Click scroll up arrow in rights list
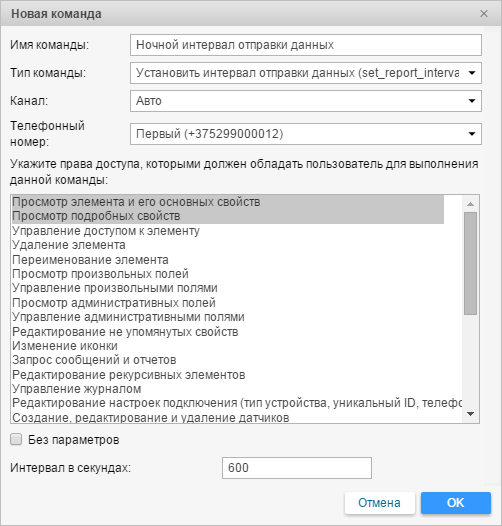The width and height of the screenshot is (502, 526). pos(470,204)
